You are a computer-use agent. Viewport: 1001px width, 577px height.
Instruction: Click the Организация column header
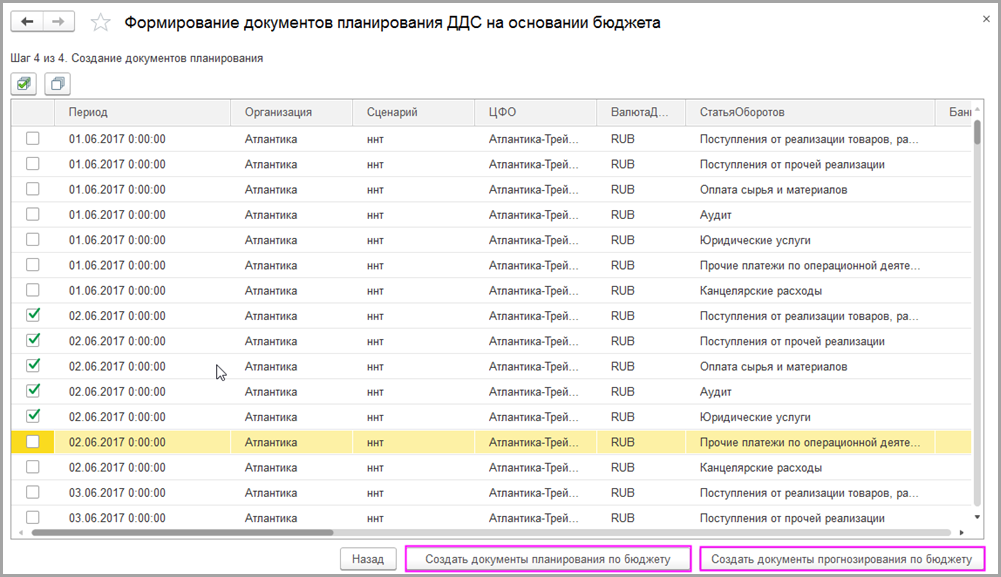pos(278,113)
